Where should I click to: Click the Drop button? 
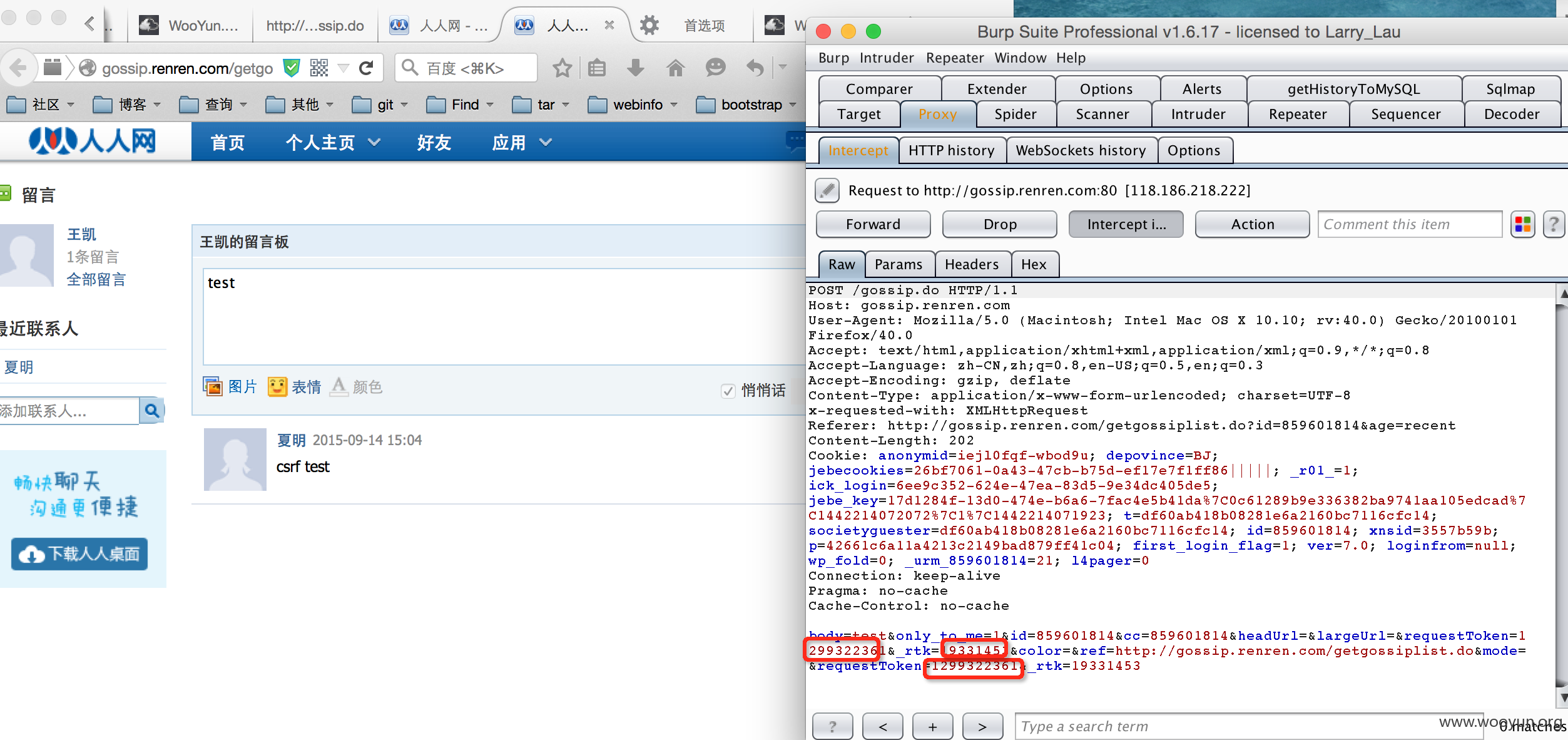999,224
